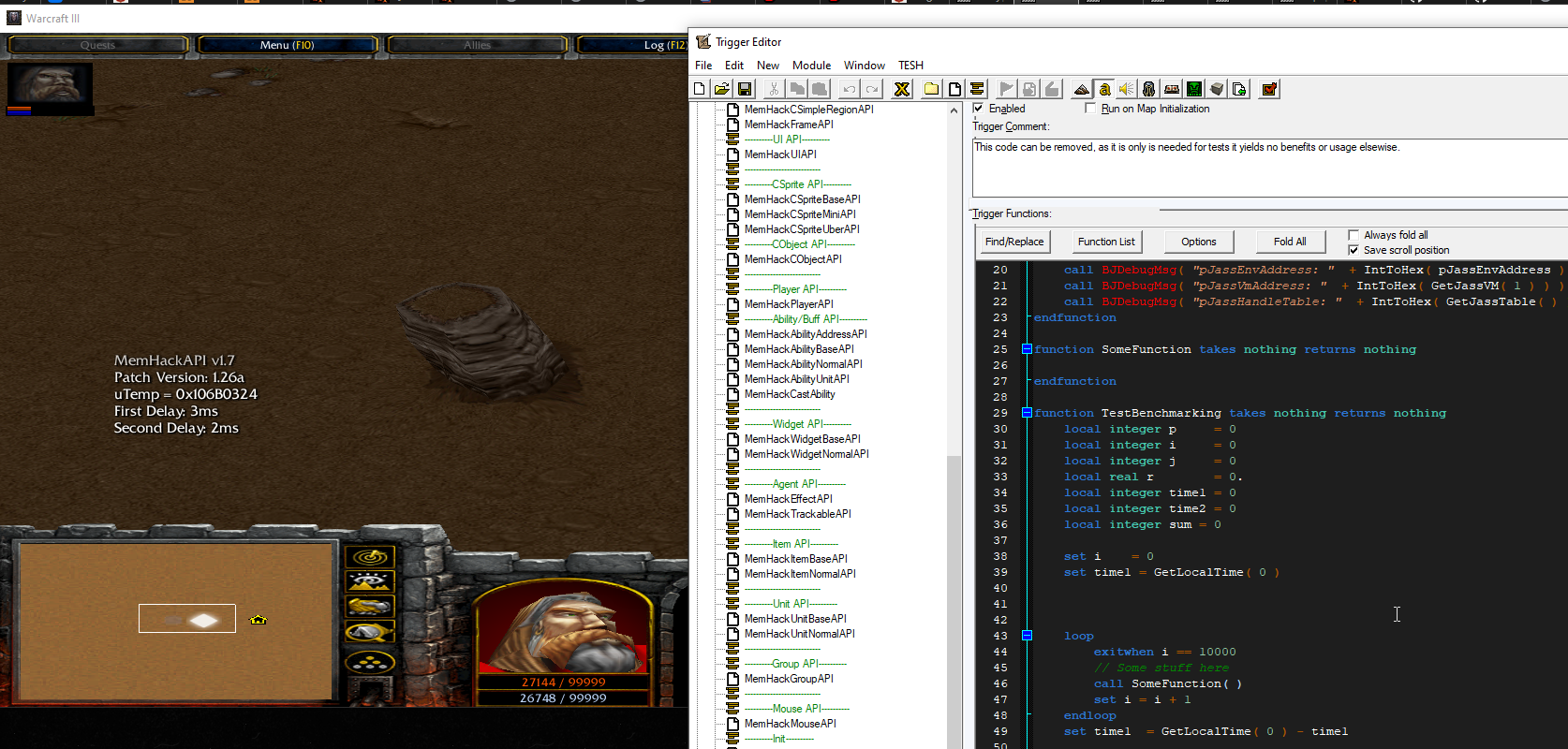This screenshot has height=749, width=1568.
Task: Click the New Event flag icon
Action: pos(1007,89)
